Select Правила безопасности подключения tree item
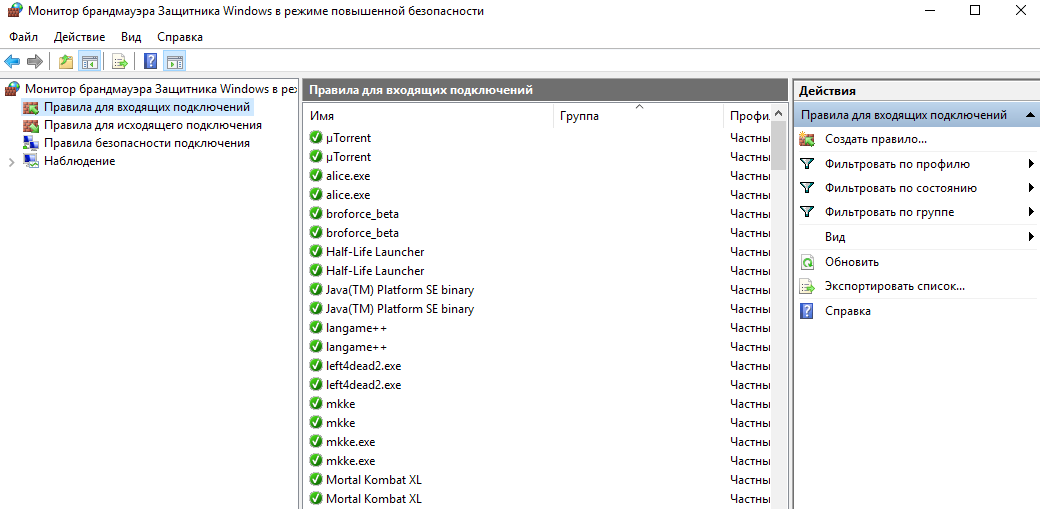Screen dimensions: 1040x509 click(147, 143)
